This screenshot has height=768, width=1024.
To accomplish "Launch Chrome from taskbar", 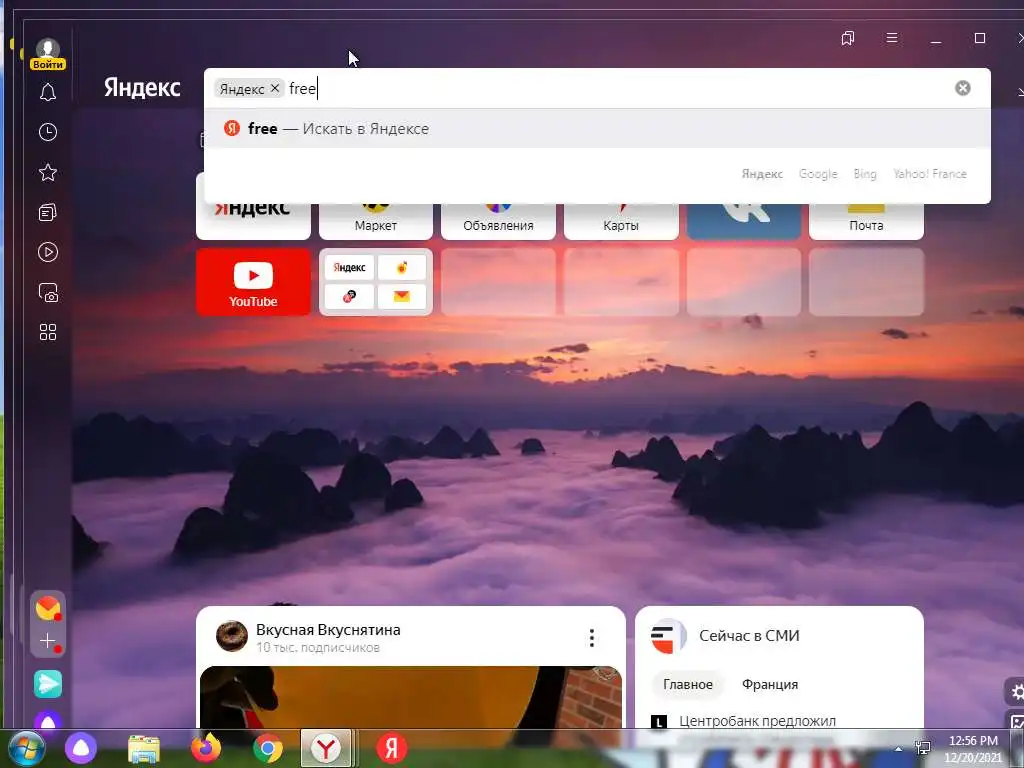I will [x=268, y=748].
